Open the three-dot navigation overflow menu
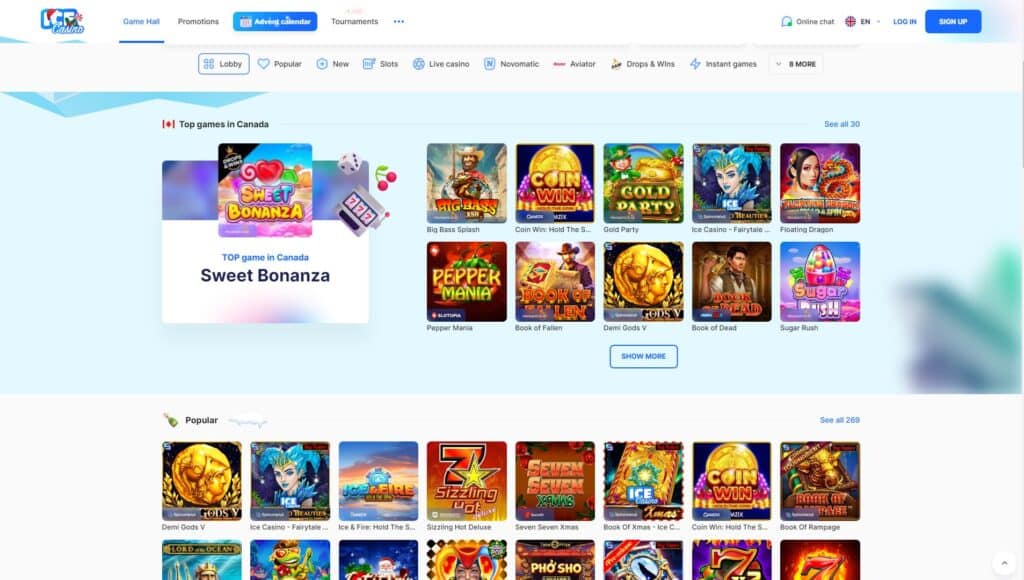Viewport: 1024px width, 580px height. click(398, 22)
